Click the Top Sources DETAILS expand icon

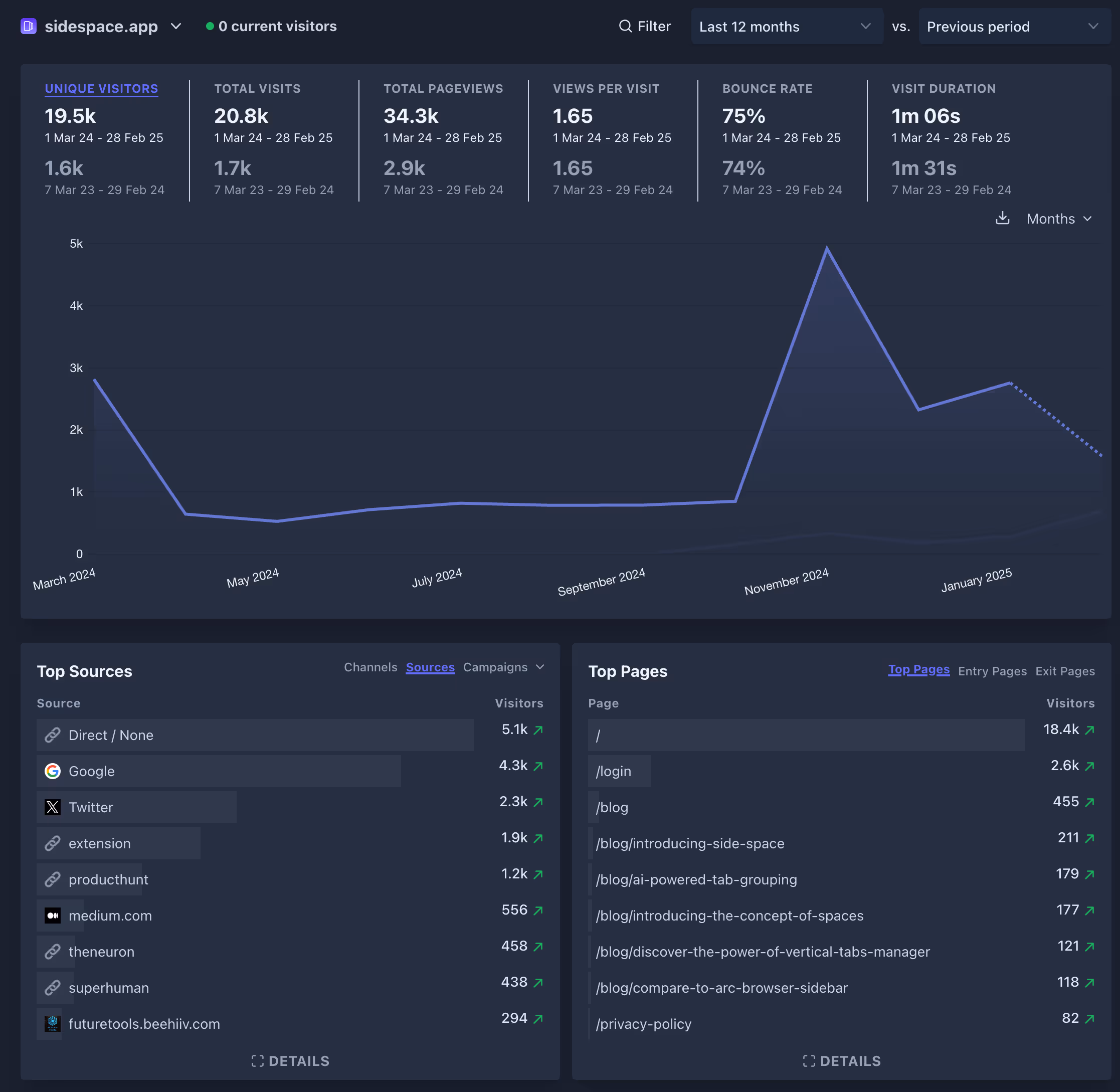(x=258, y=1061)
